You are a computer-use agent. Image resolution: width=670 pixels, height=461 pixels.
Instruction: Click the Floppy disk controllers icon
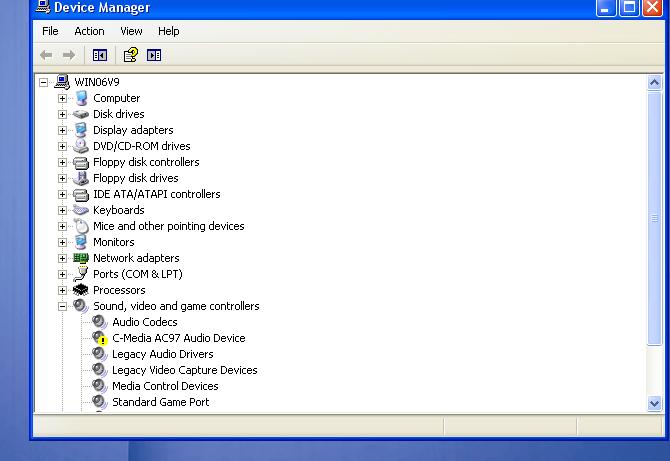[81, 162]
